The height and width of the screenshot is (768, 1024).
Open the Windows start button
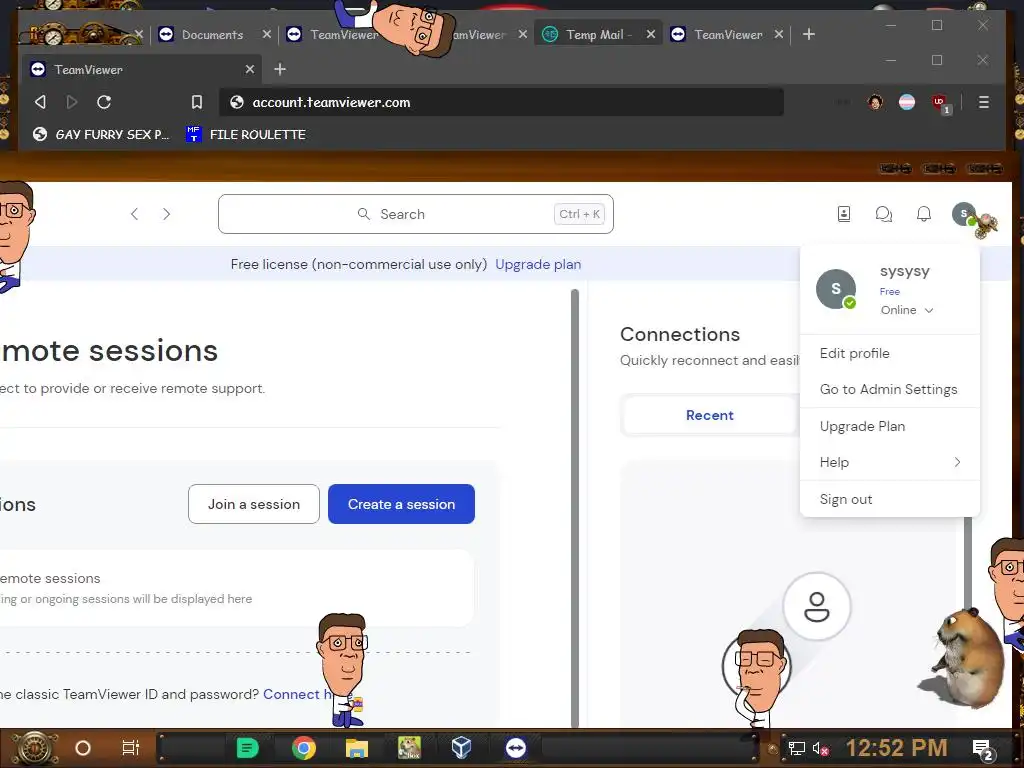[x=34, y=748]
